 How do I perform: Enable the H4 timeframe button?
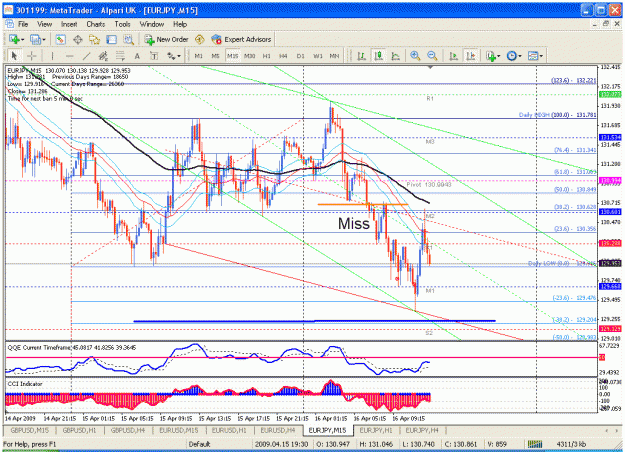coord(283,56)
